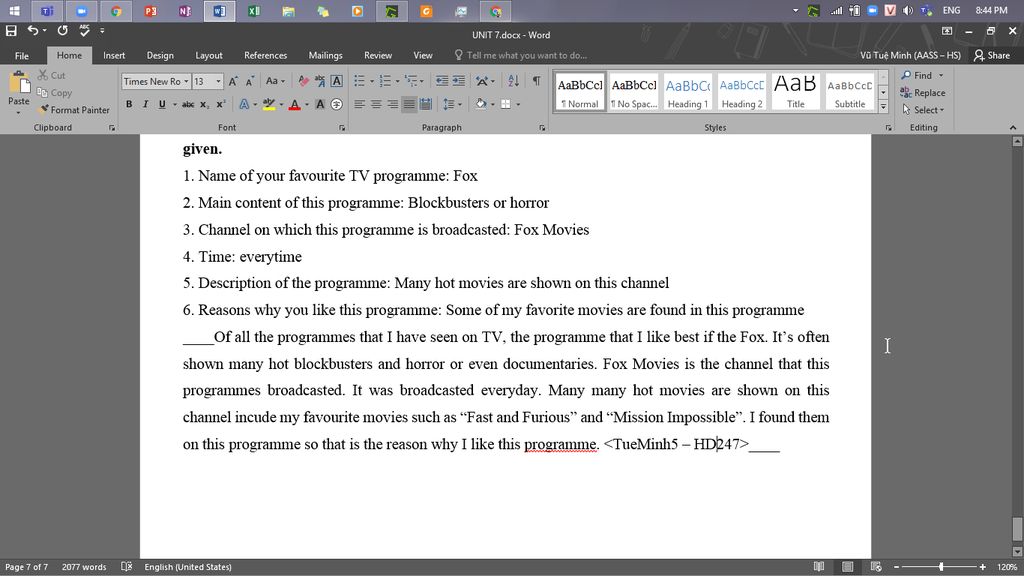The image size is (1024, 576).
Task: Expand the Styles gallery
Action: tap(883, 106)
